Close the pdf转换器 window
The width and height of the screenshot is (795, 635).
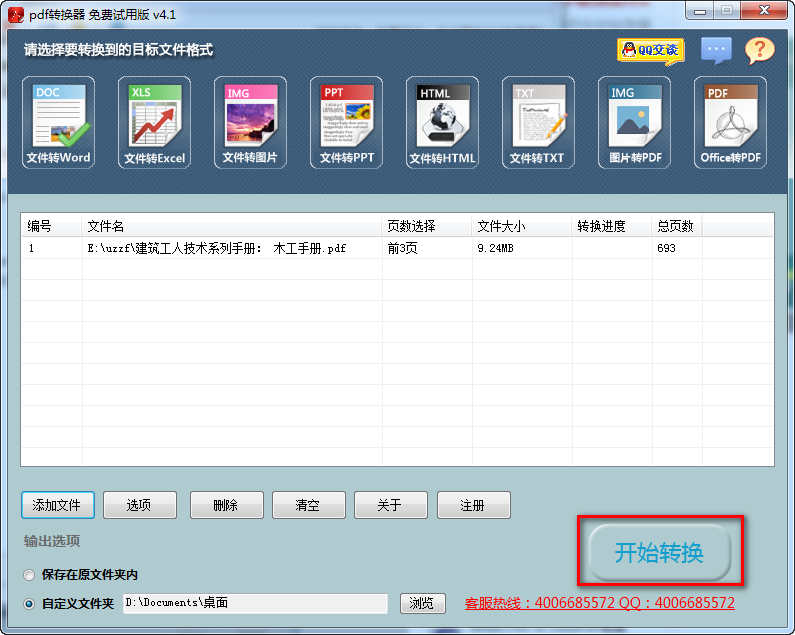click(764, 10)
